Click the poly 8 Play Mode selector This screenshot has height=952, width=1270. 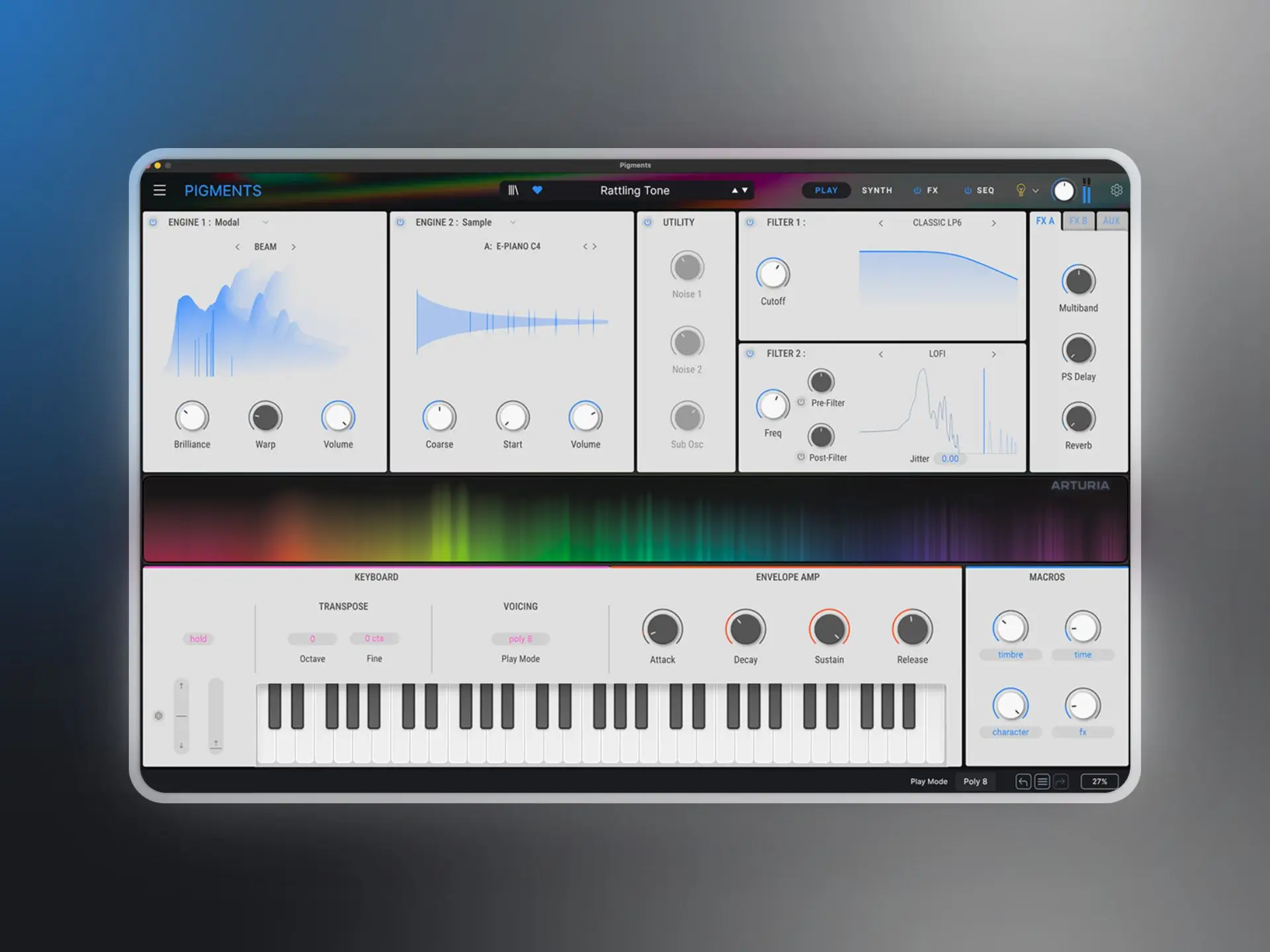(x=520, y=639)
